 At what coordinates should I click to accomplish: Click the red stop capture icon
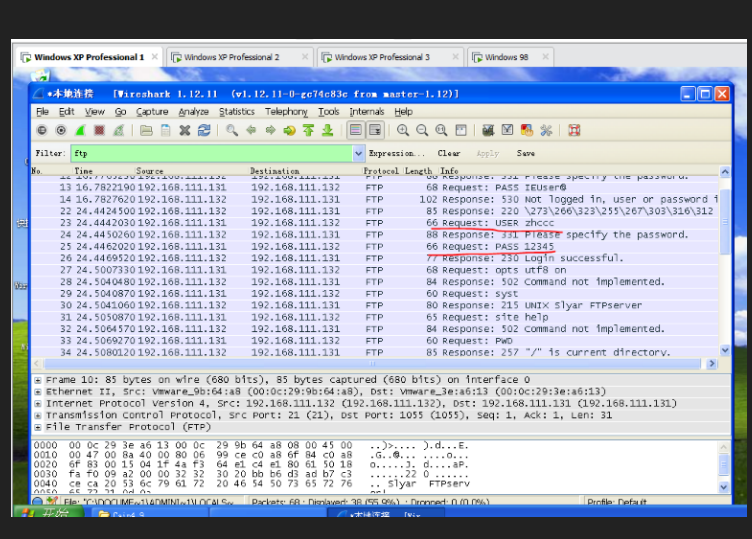coord(99,130)
